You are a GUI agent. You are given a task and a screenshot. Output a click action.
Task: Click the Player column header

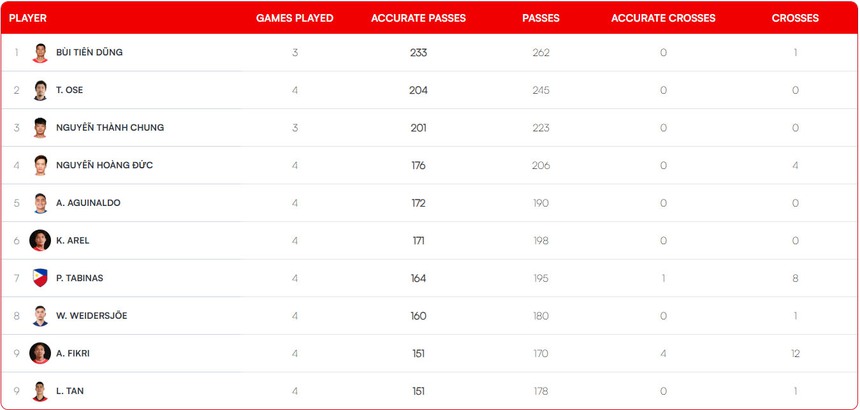click(28, 18)
